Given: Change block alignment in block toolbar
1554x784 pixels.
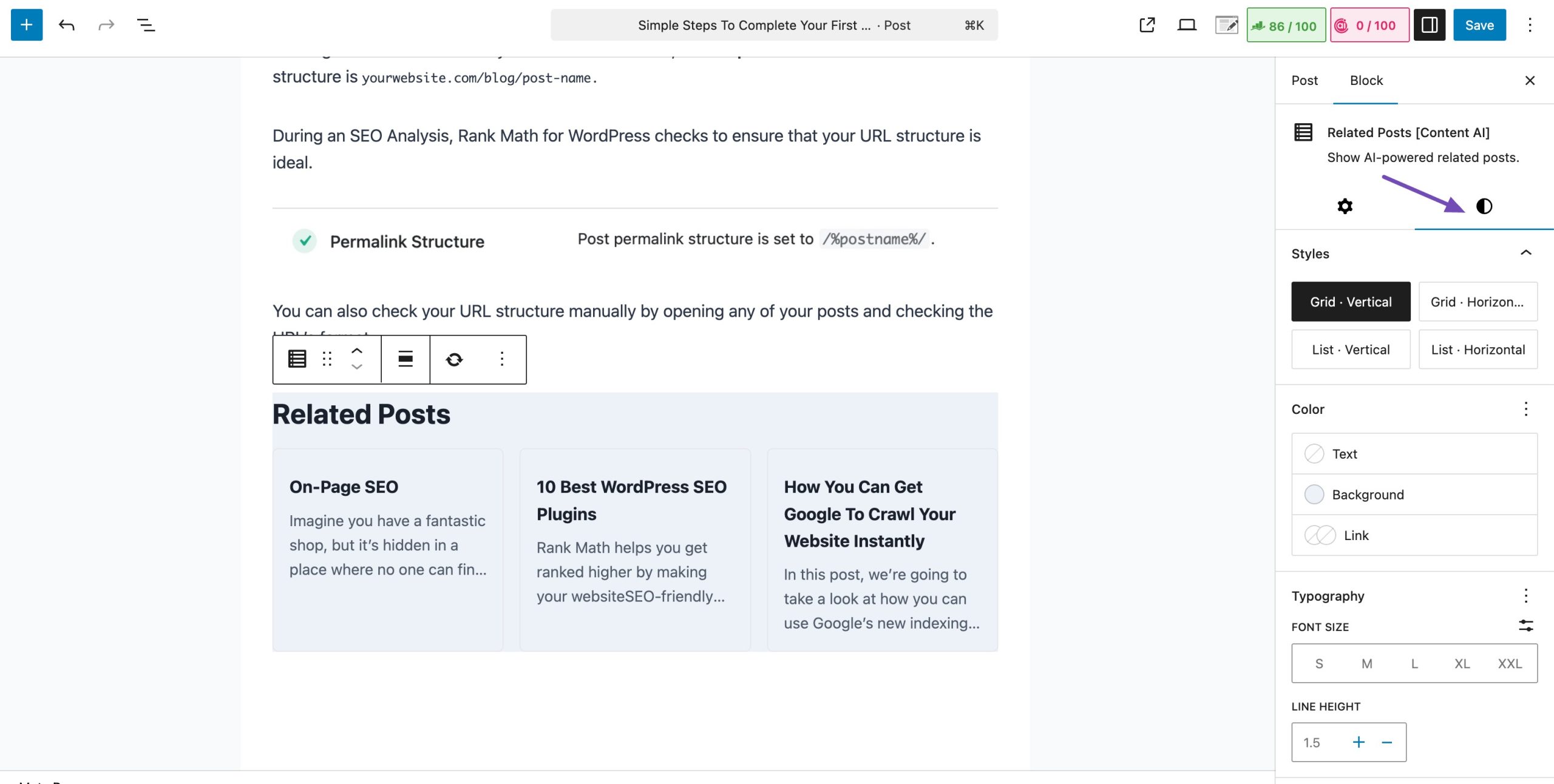Looking at the screenshot, I should tap(405, 359).
